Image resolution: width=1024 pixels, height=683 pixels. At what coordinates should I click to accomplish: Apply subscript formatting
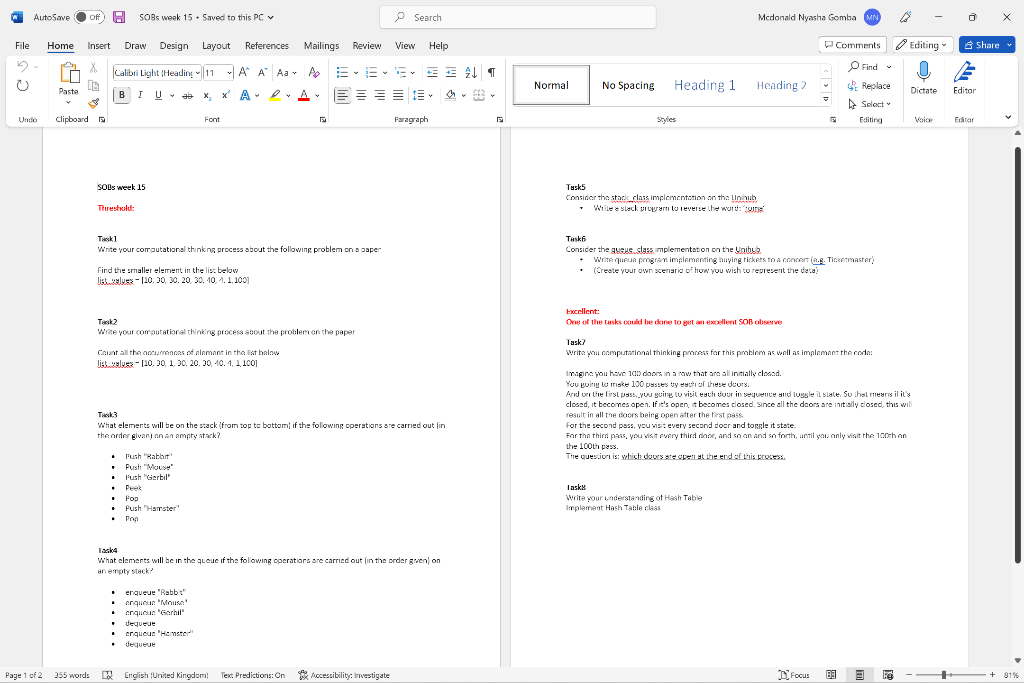pyautogui.click(x=207, y=95)
